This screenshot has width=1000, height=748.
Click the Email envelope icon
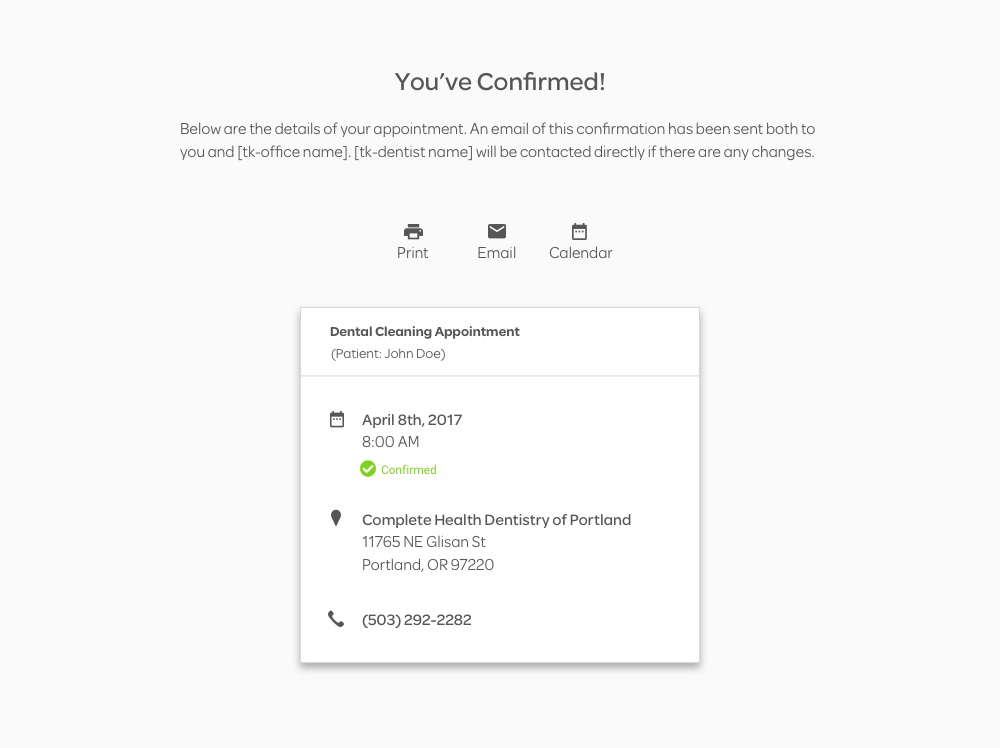tap(497, 231)
